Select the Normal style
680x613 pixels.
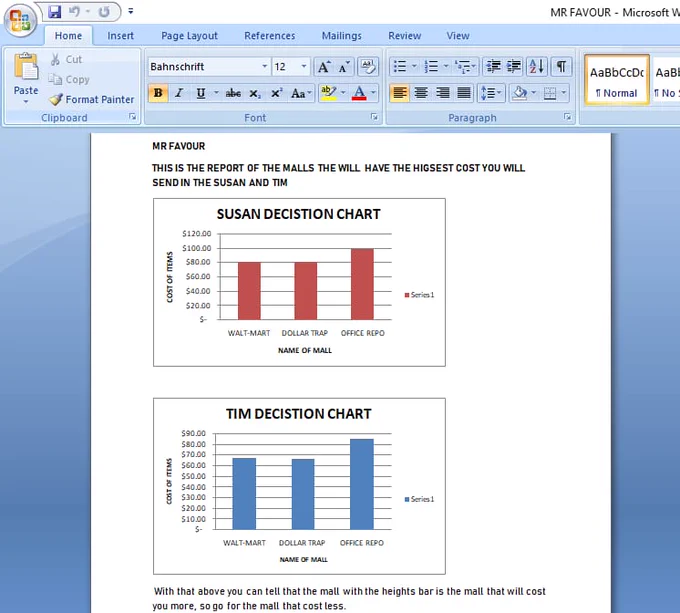[x=616, y=80]
